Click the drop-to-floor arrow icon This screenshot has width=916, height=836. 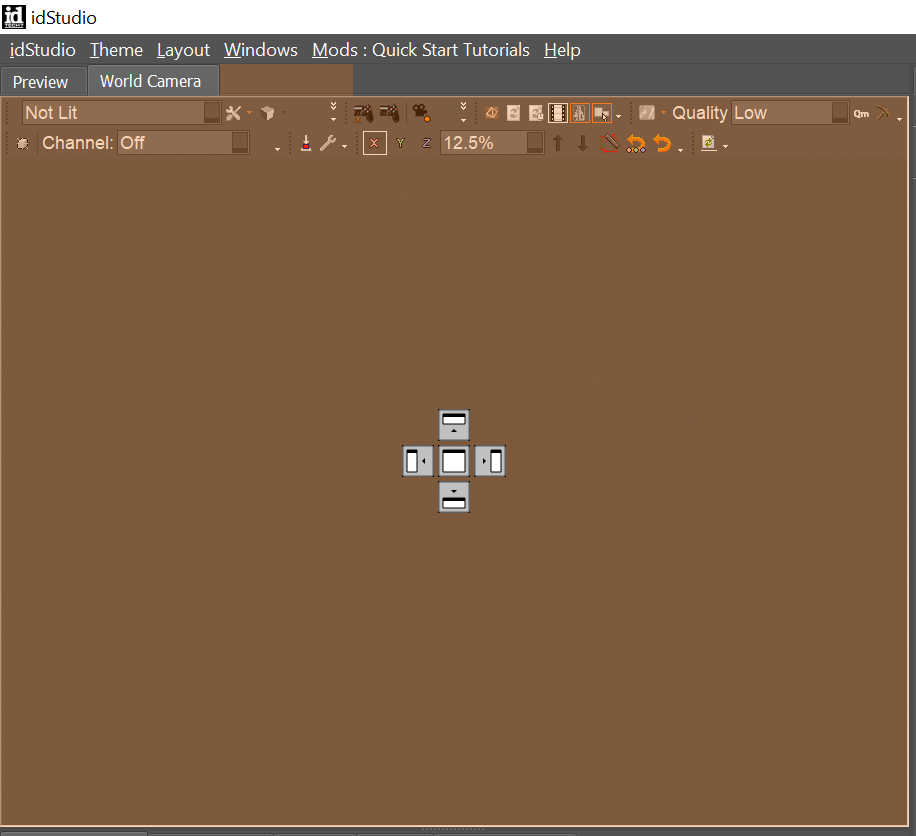(306, 143)
